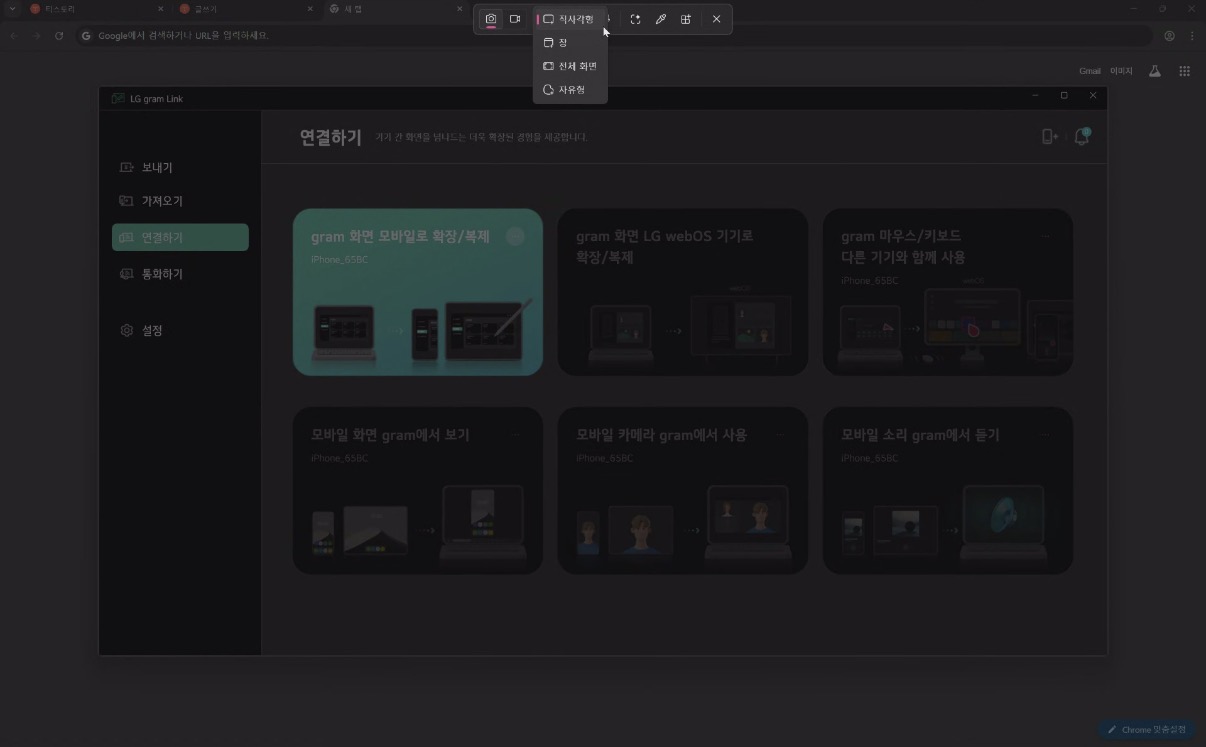Focus the Chrome address bar
This screenshot has height=747, width=1206.
point(613,36)
